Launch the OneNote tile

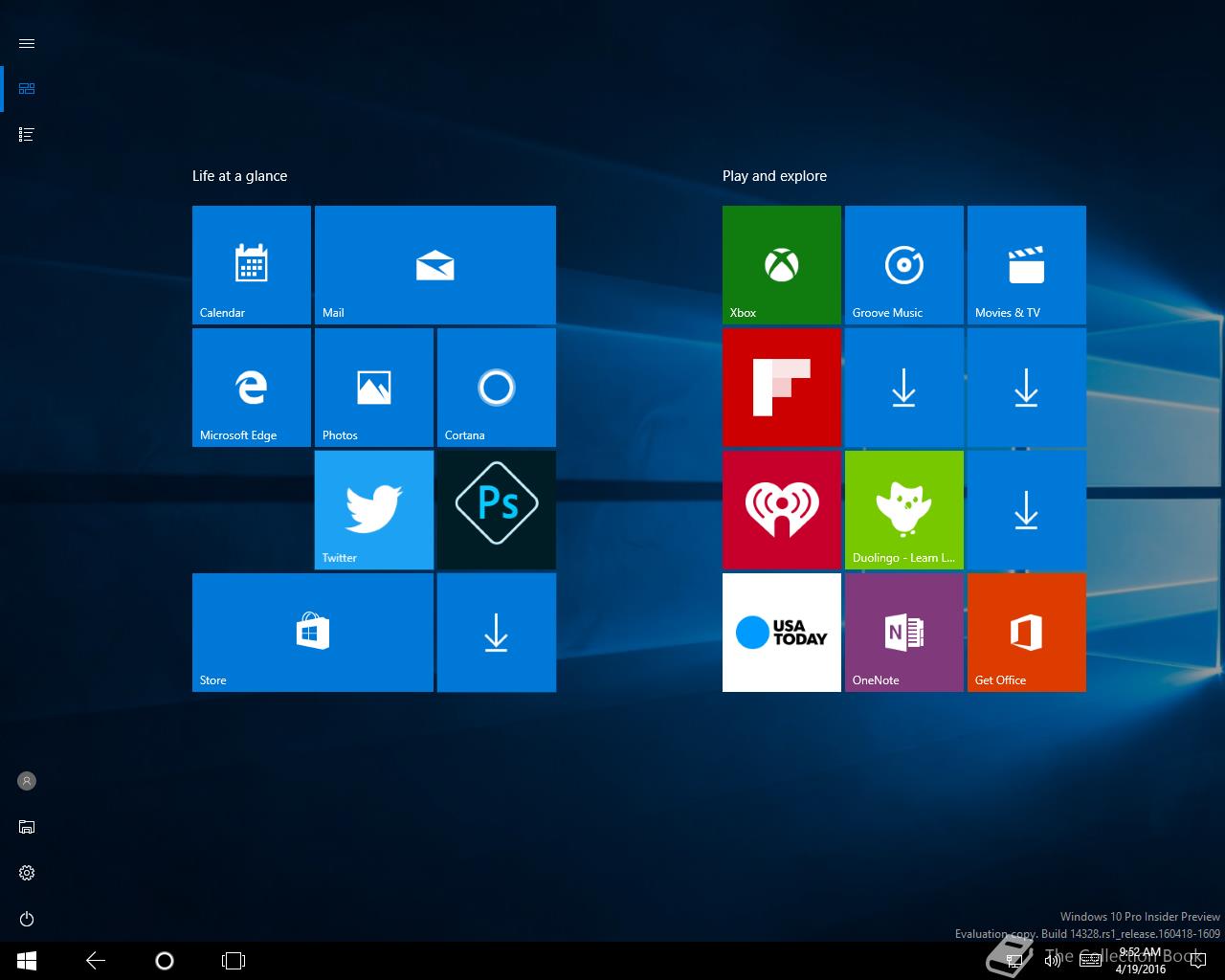[904, 633]
